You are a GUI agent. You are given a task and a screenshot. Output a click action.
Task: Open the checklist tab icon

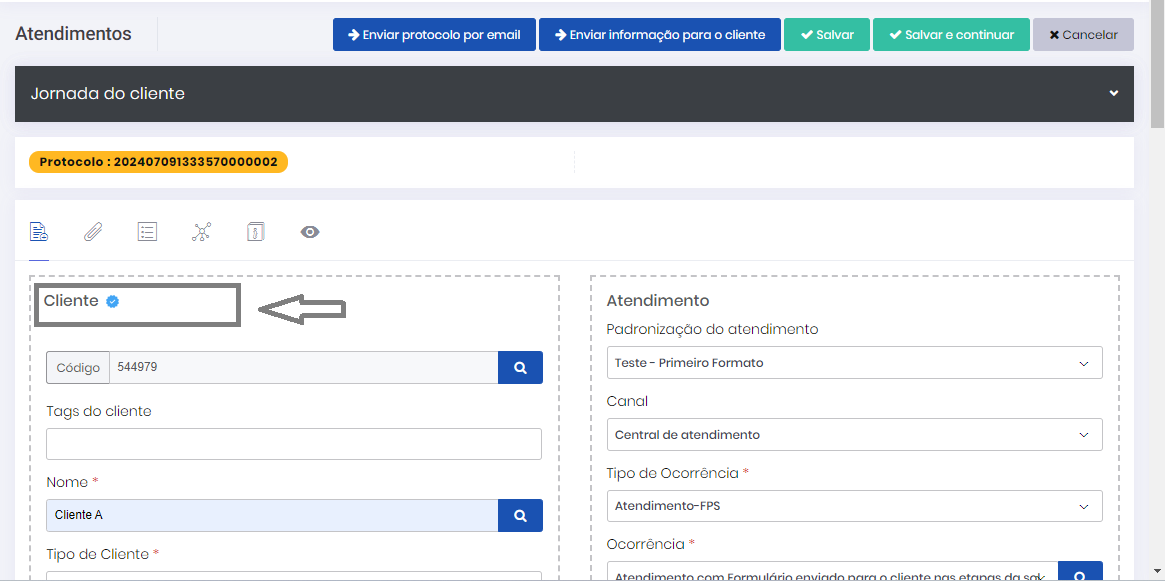tap(147, 232)
